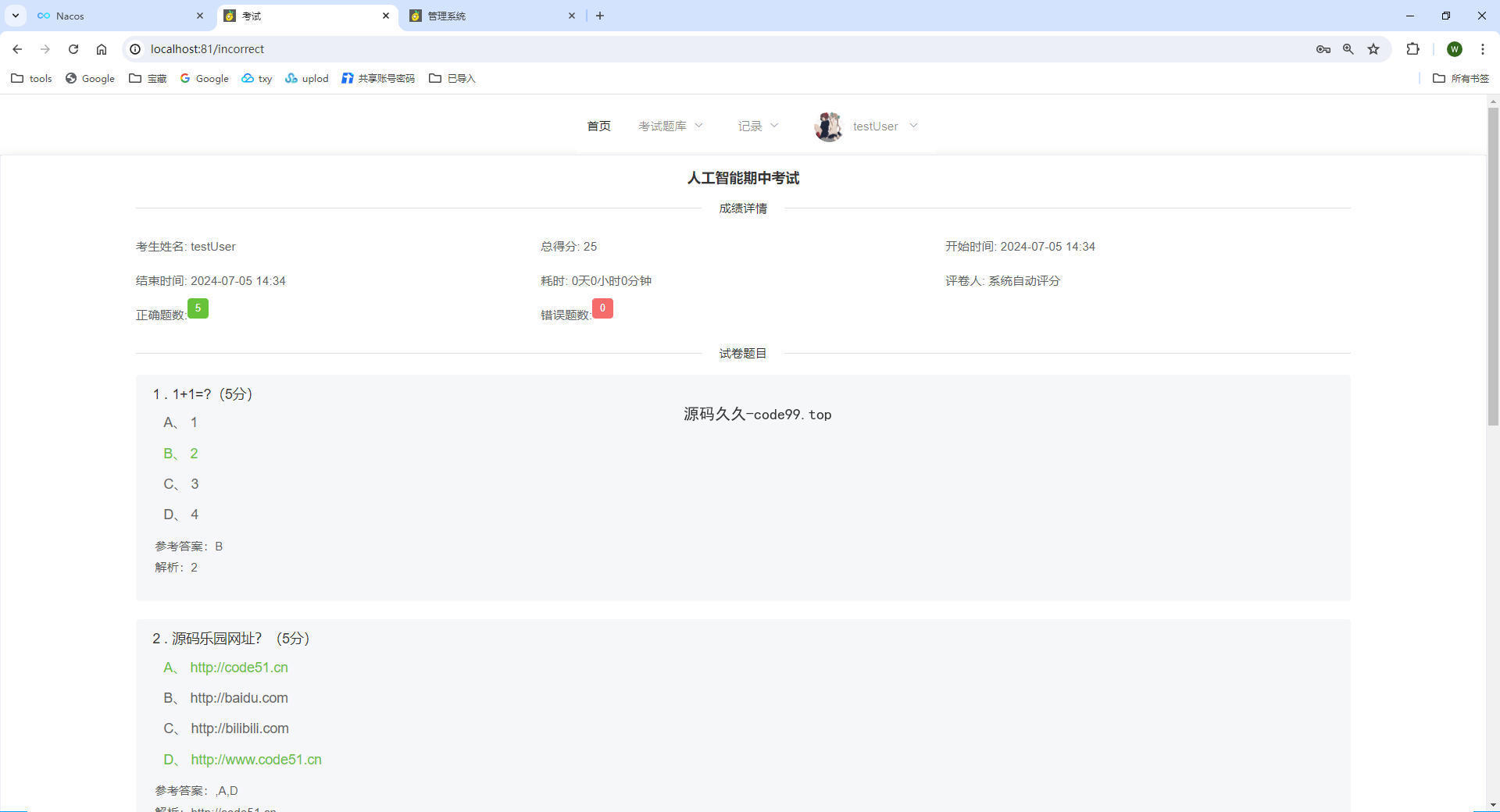Image resolution: width=1500 pixels, height=812 pixels.
Task: Expand the 考试题库 menu
Action: click(x=670, y=126)
